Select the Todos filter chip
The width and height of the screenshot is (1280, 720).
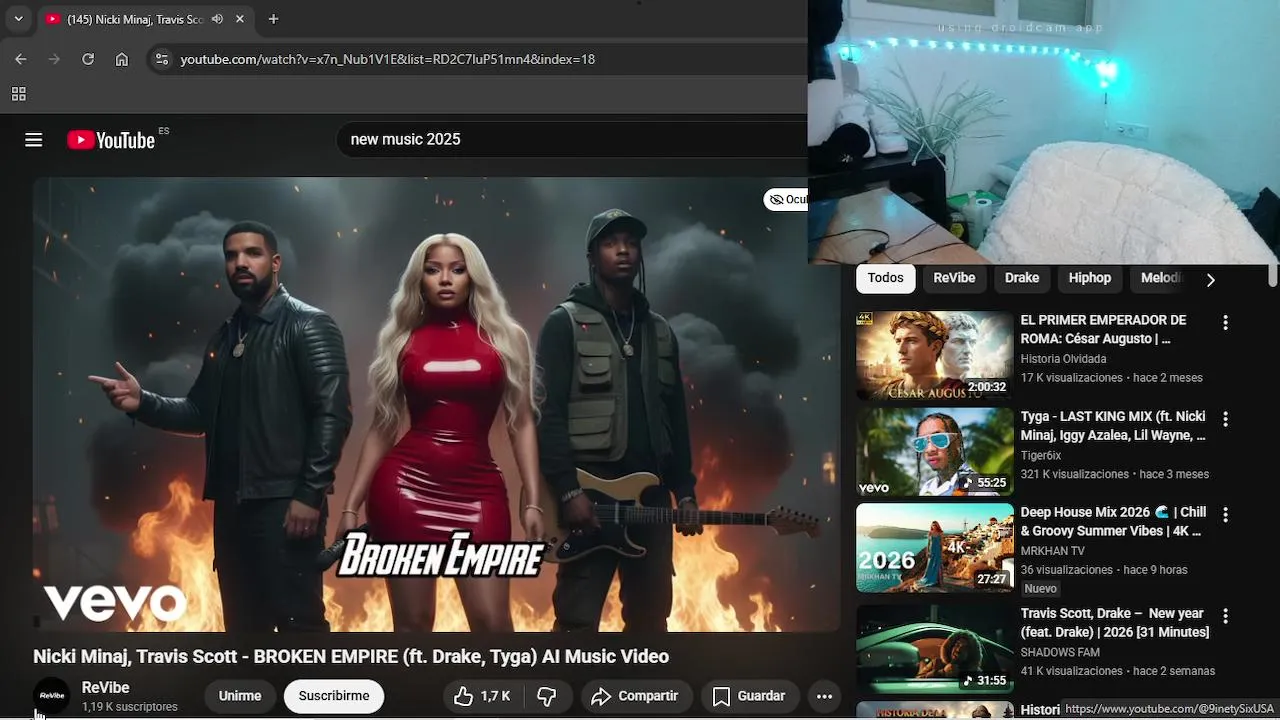[885, 278]
